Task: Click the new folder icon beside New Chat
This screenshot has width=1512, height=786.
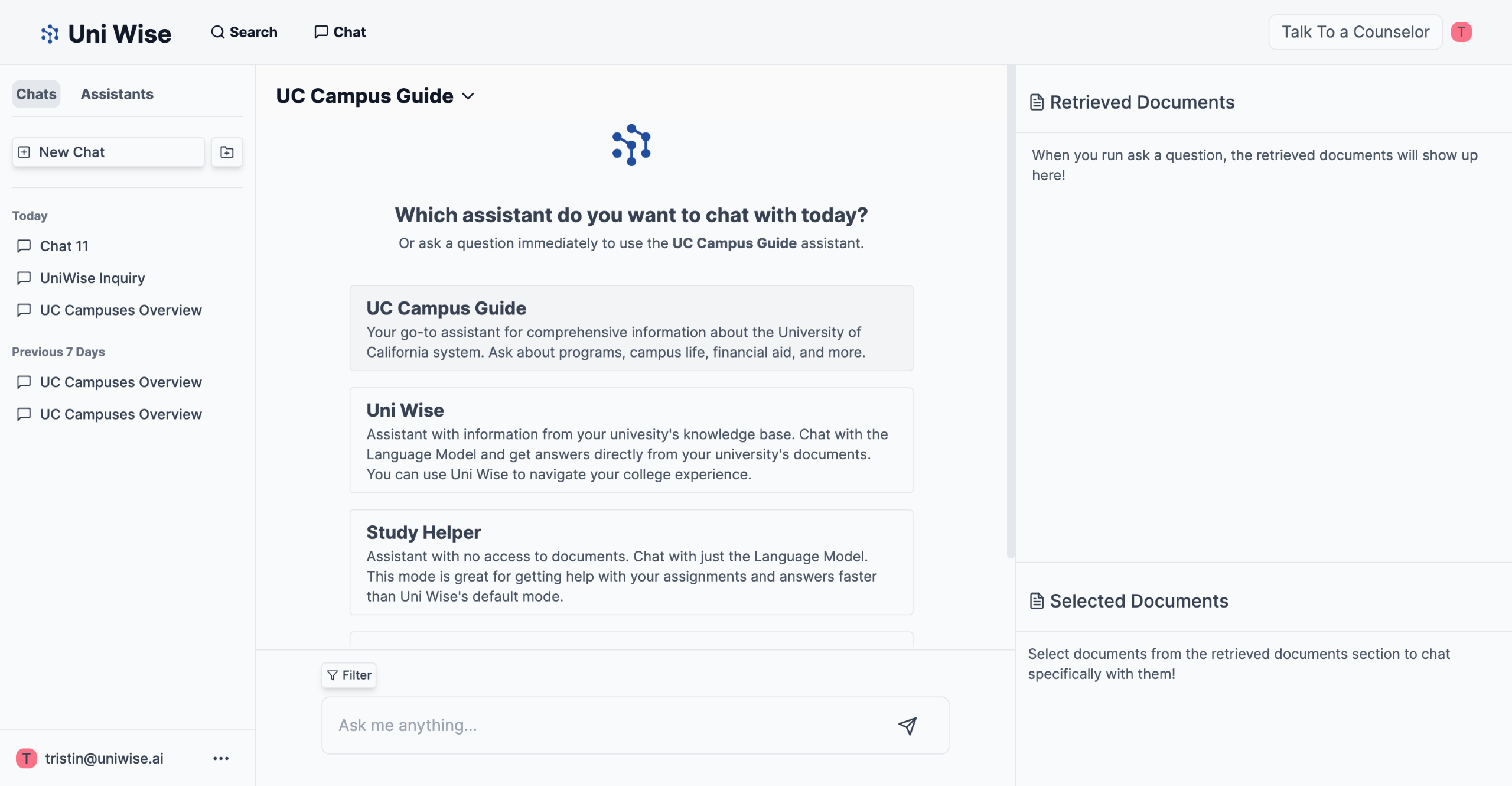Action: point(227,152)
